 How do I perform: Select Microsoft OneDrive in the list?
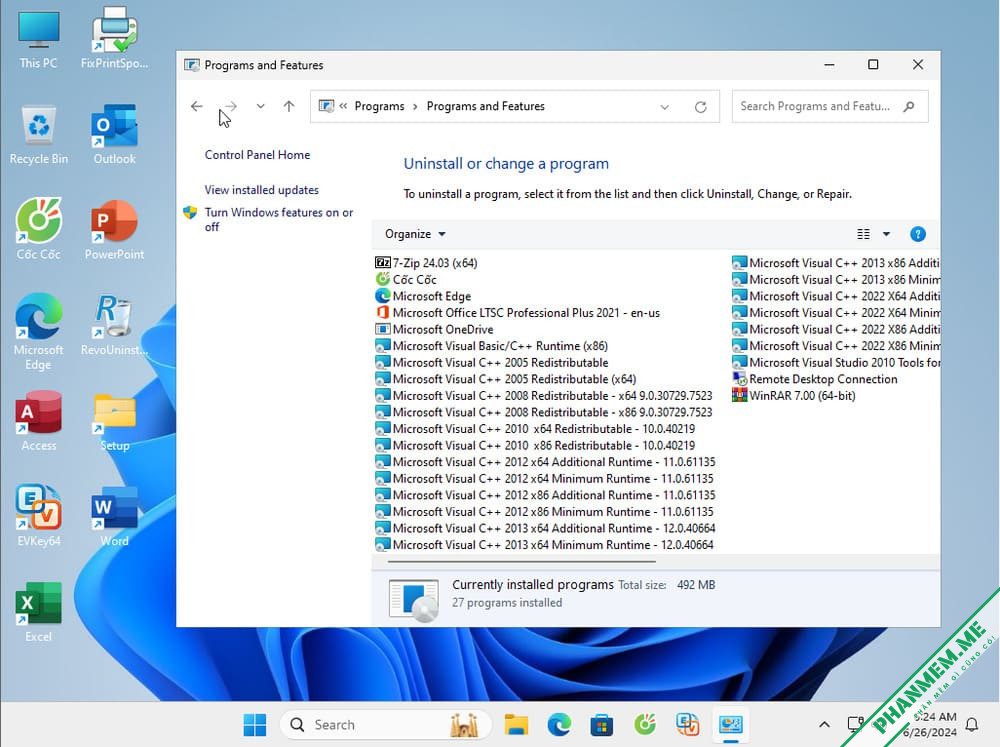click(x=434, y=329)
